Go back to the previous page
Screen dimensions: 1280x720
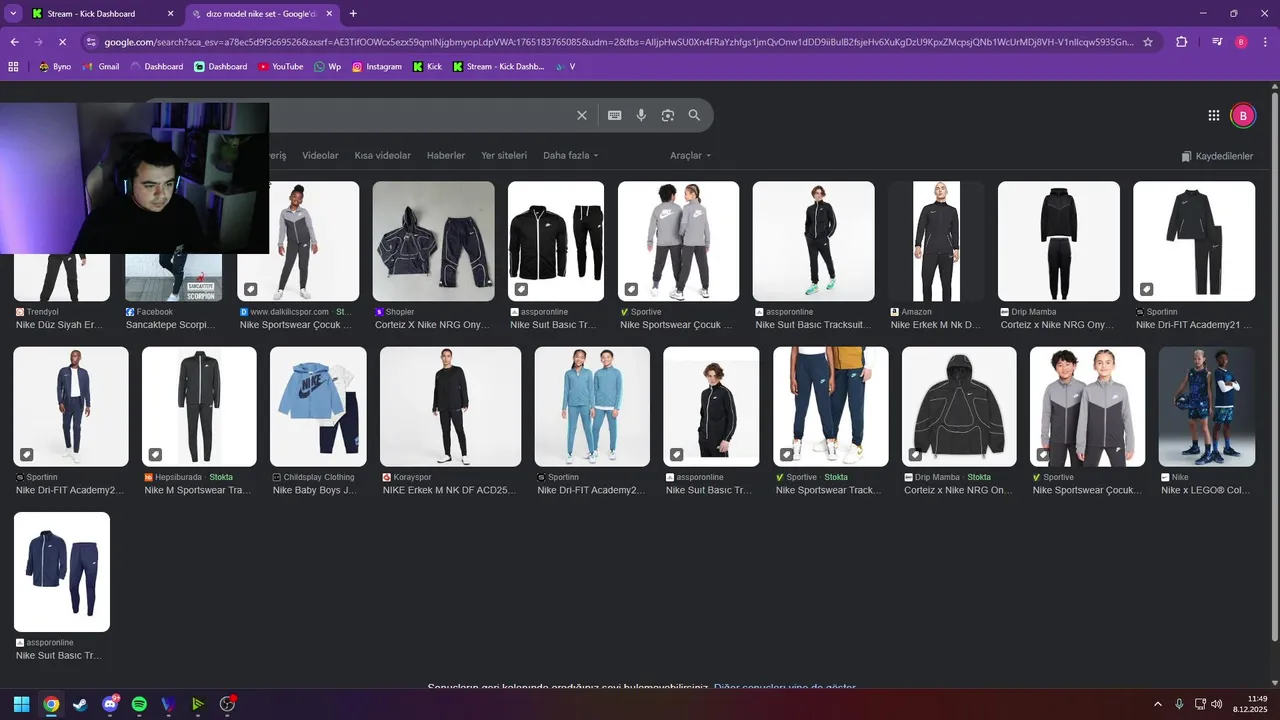tap(14, 42)
